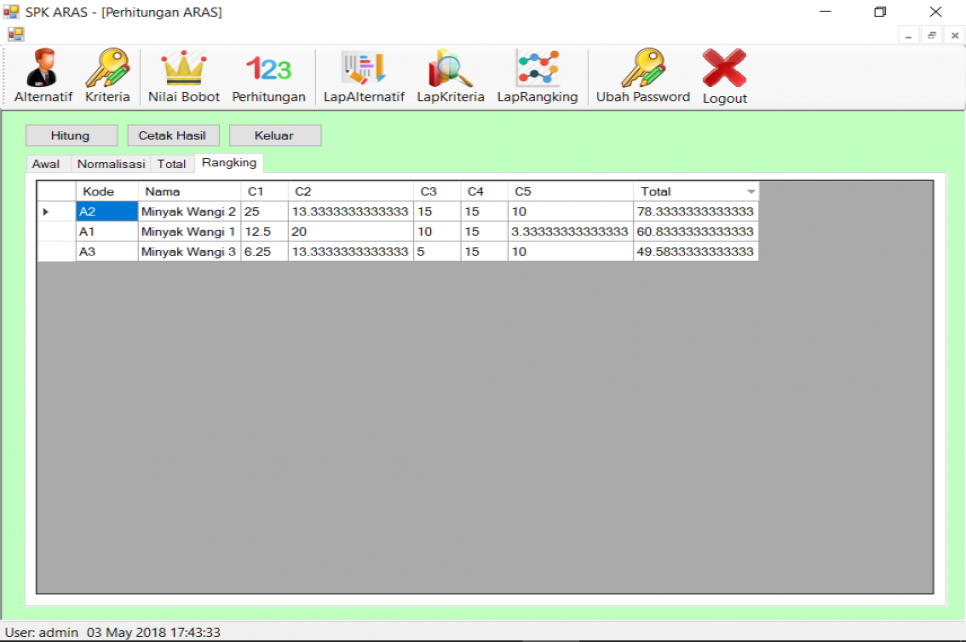
Task: Open the LapAlternatif report icon
Action: (x=364, y=75)
